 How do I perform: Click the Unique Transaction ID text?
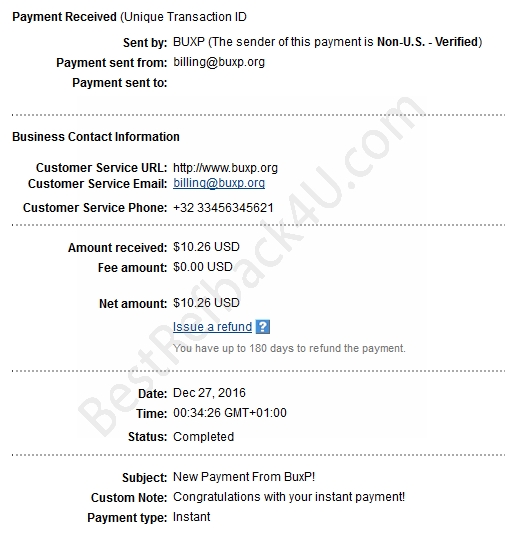183,17
